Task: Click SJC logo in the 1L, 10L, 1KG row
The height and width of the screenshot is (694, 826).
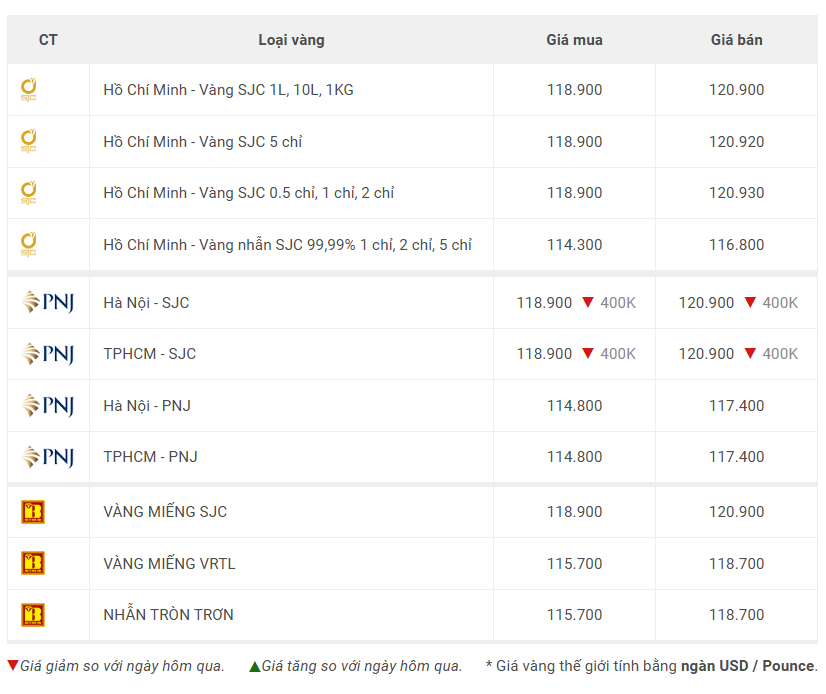Action: 28,90
